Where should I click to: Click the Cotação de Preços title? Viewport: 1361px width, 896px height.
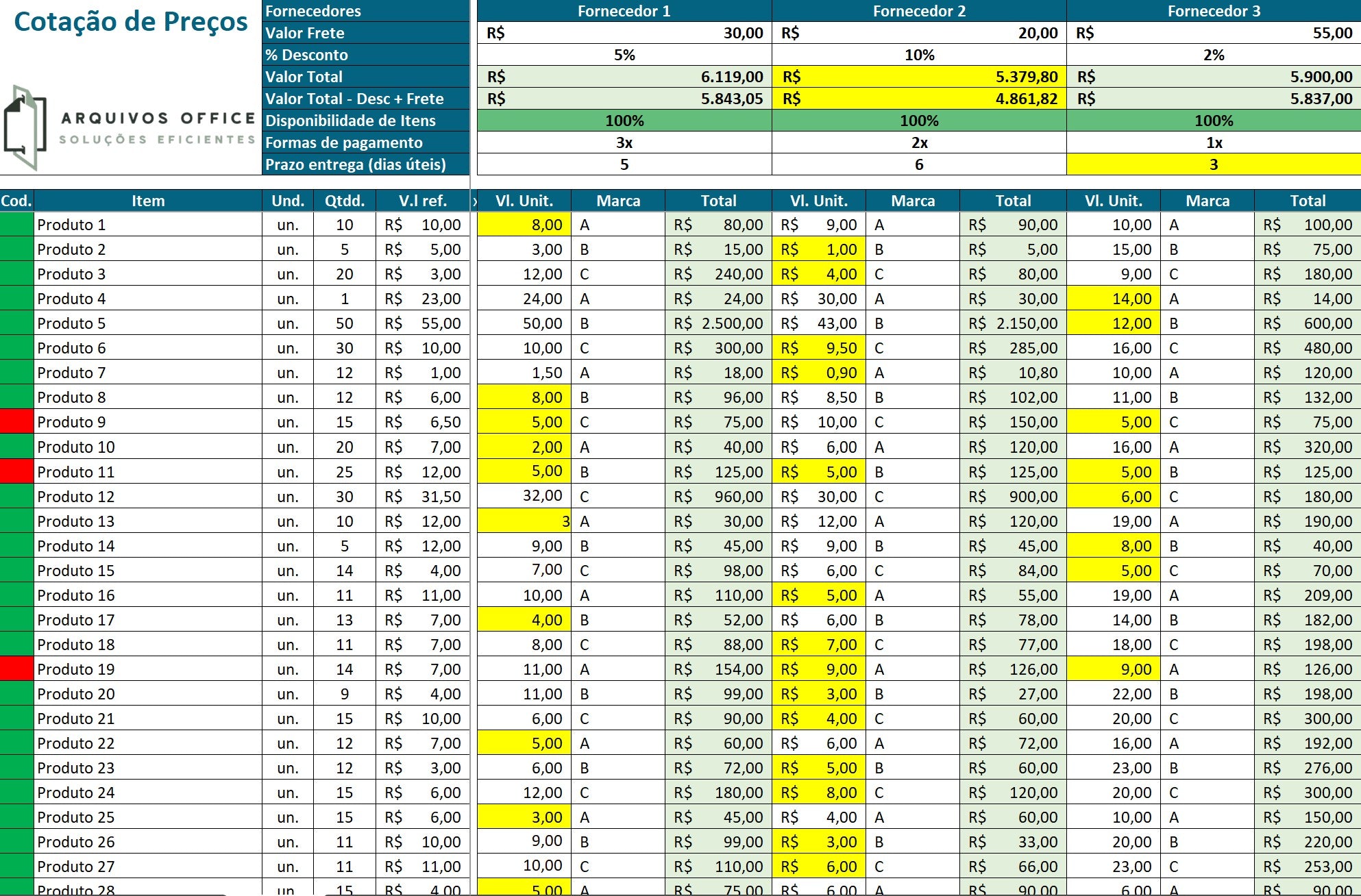pyautogui.click(x=130, y=22)
